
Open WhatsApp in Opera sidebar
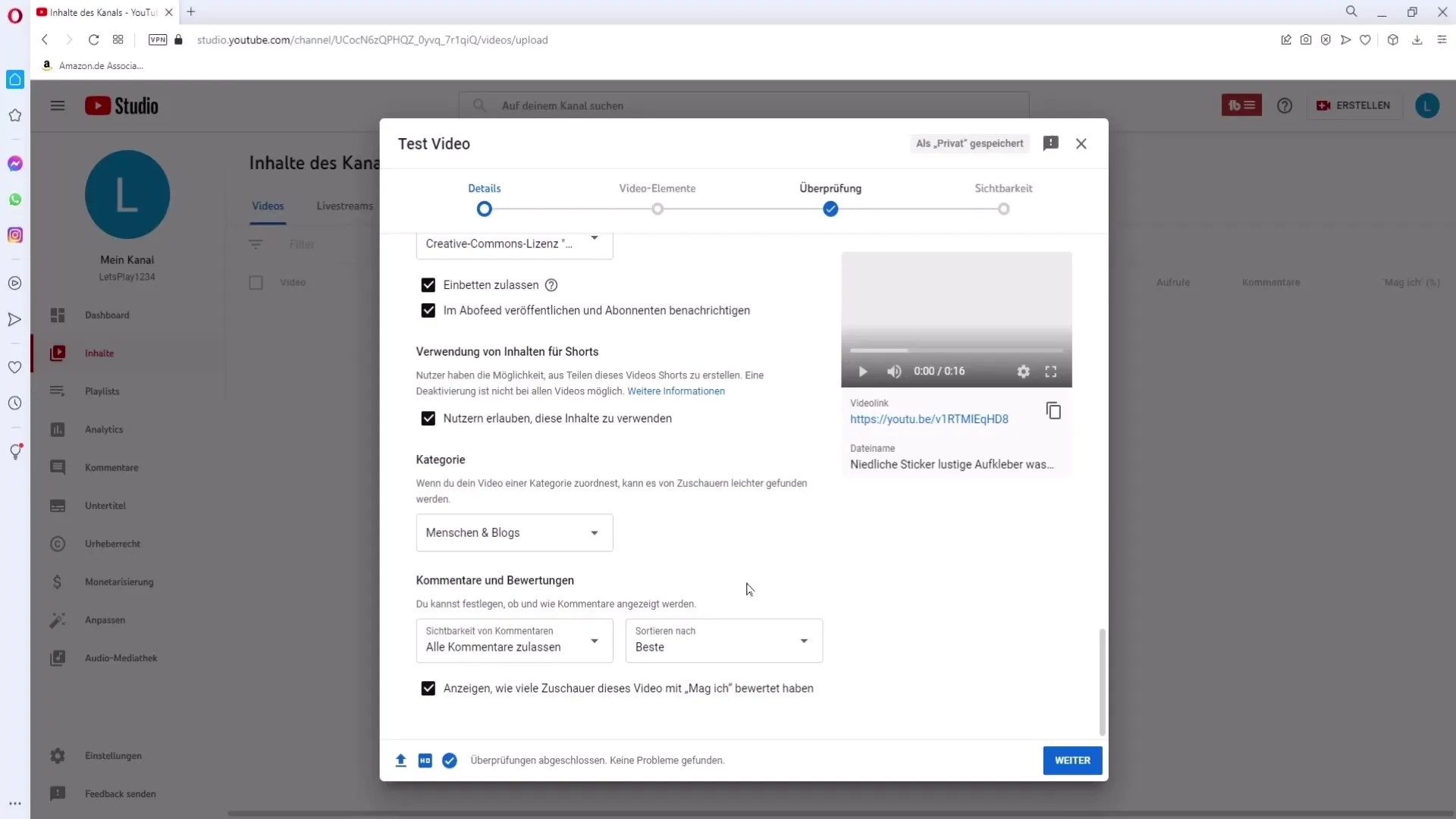tap(15, 199)
